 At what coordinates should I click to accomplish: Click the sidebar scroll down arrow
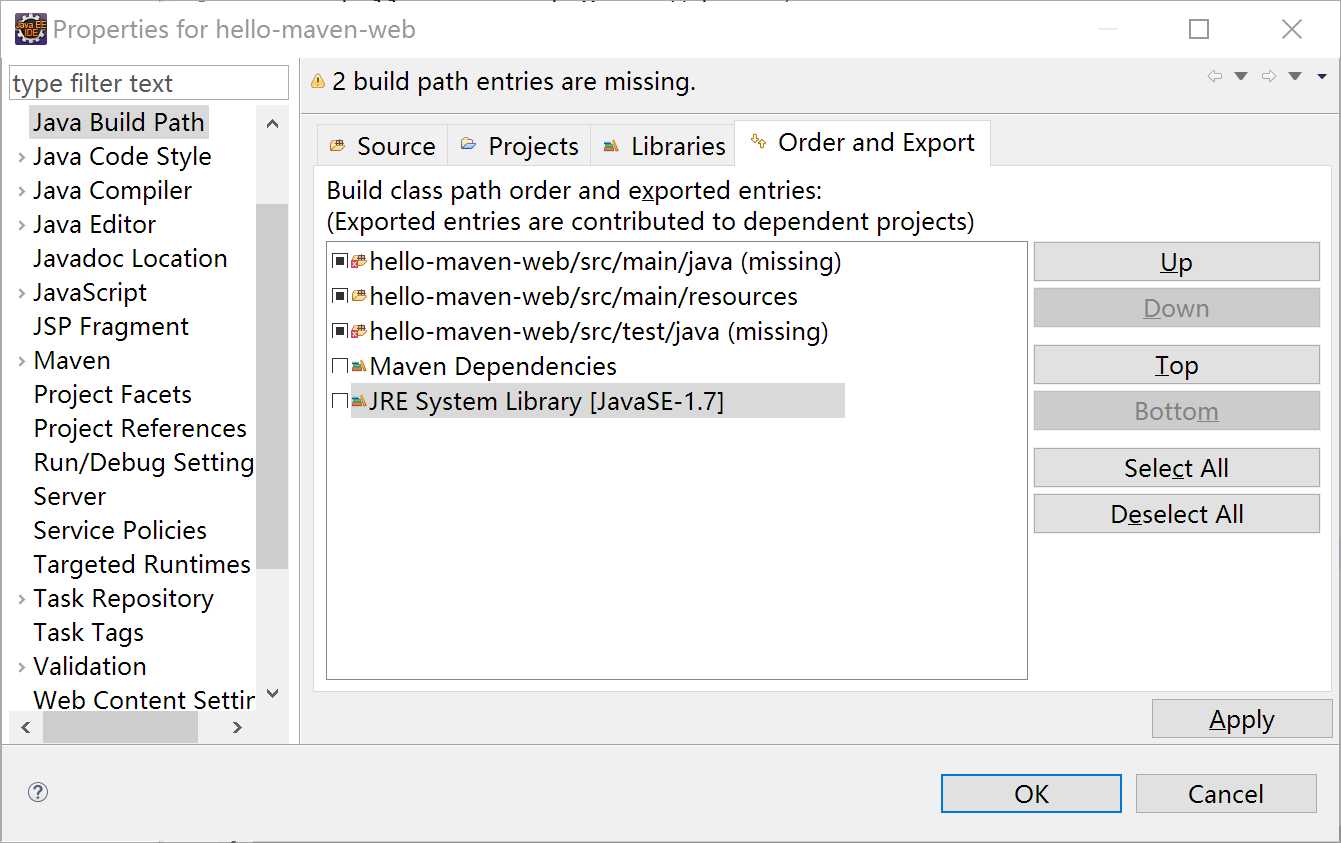(x=272, y=694)
